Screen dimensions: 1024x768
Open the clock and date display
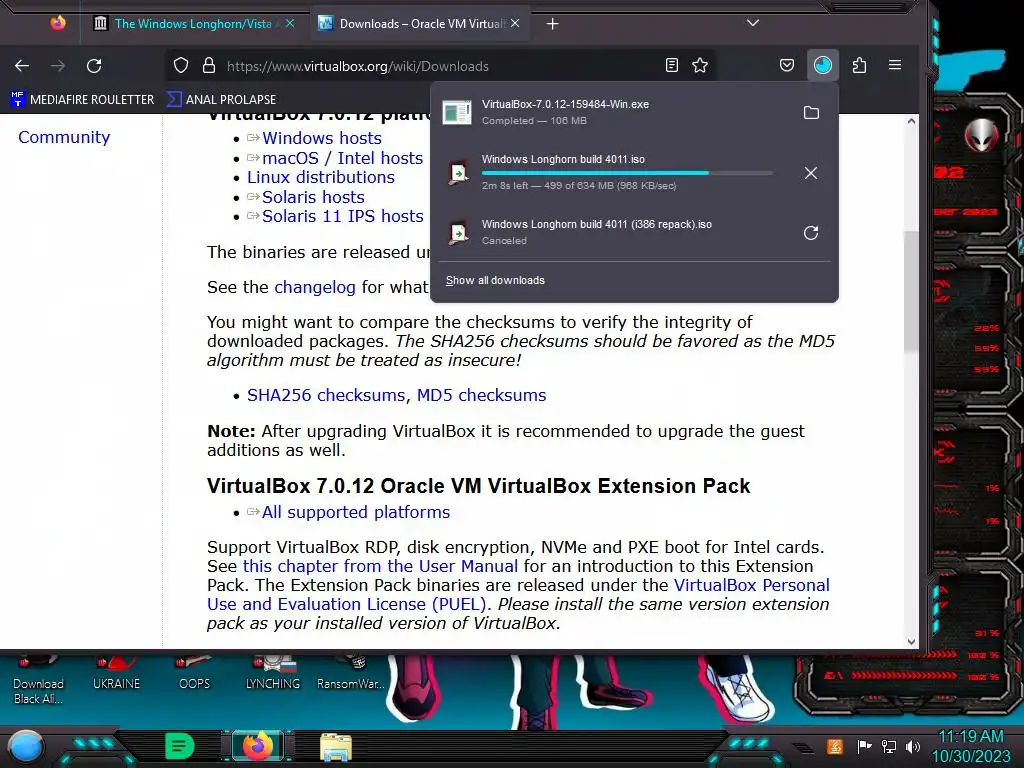pyautogui.click(x=971, y=746)
